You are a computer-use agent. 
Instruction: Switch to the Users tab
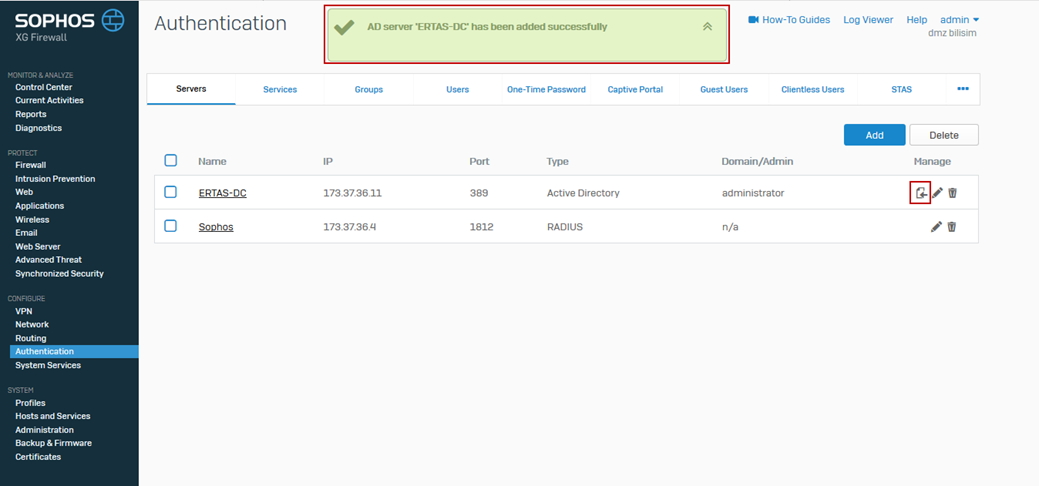click(x=458, y=89)
